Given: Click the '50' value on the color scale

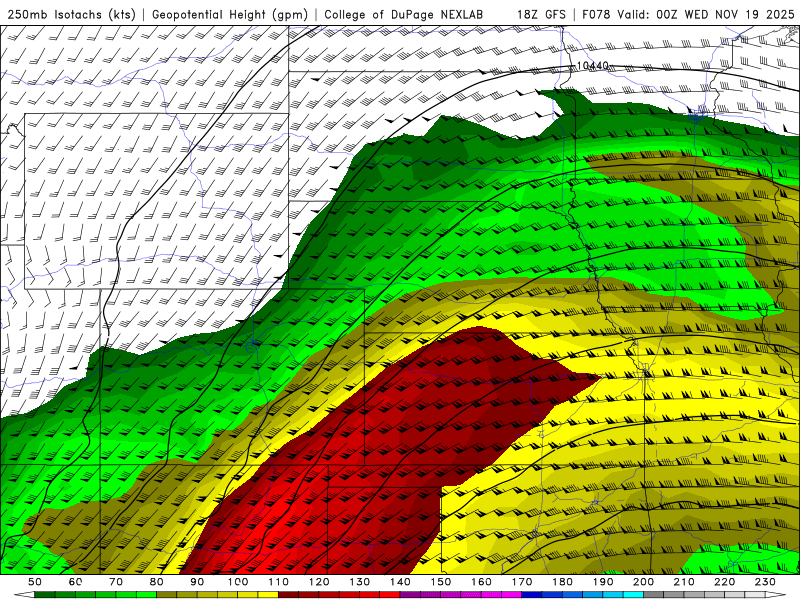Looking at the screenshot, I should point(35,582).
